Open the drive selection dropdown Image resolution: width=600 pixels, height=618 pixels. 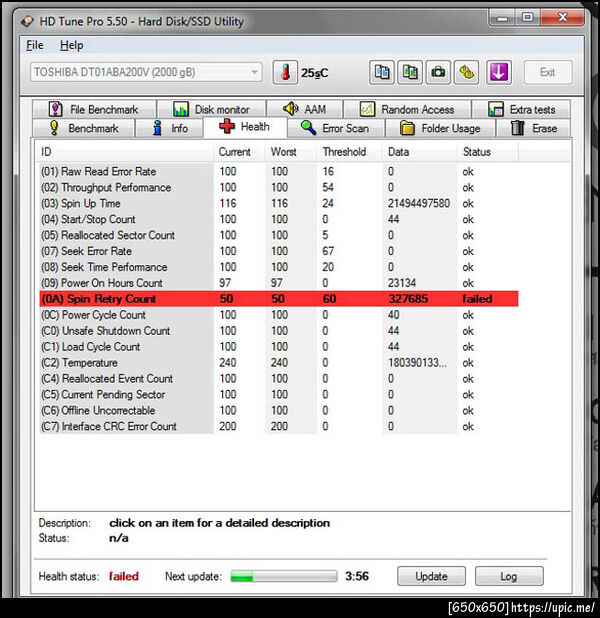tap(146, 73)
